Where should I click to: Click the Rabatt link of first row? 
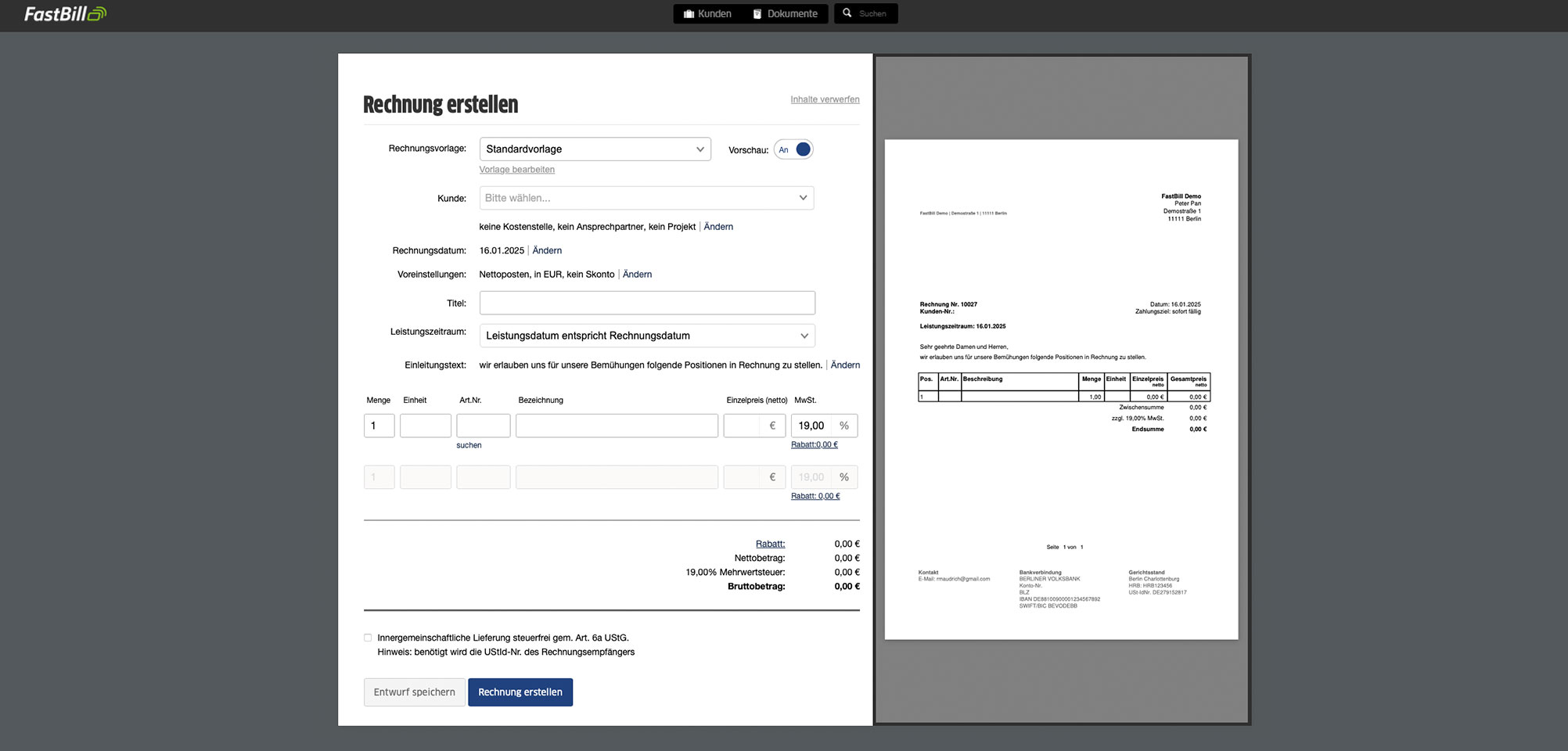pyautogui.click(x=815, y=444)
